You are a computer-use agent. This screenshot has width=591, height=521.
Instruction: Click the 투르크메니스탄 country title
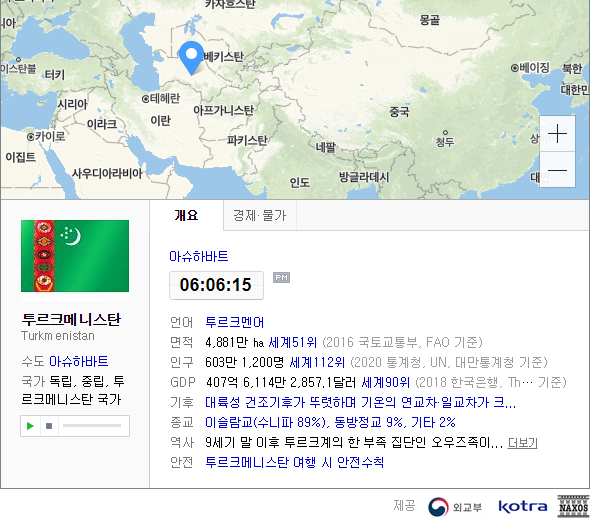point(71,320)
